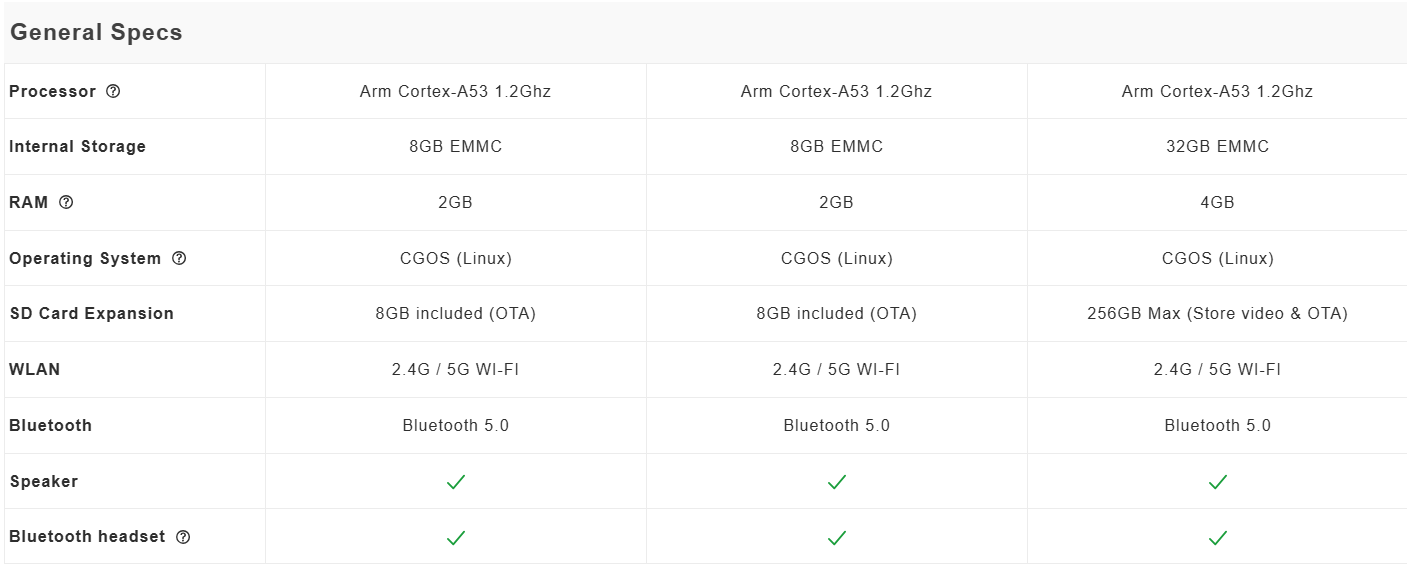This screenshot has width=1407, height=565.
Task: Click the Speaker checkmark in the last column
Action: coord(1217,482)
